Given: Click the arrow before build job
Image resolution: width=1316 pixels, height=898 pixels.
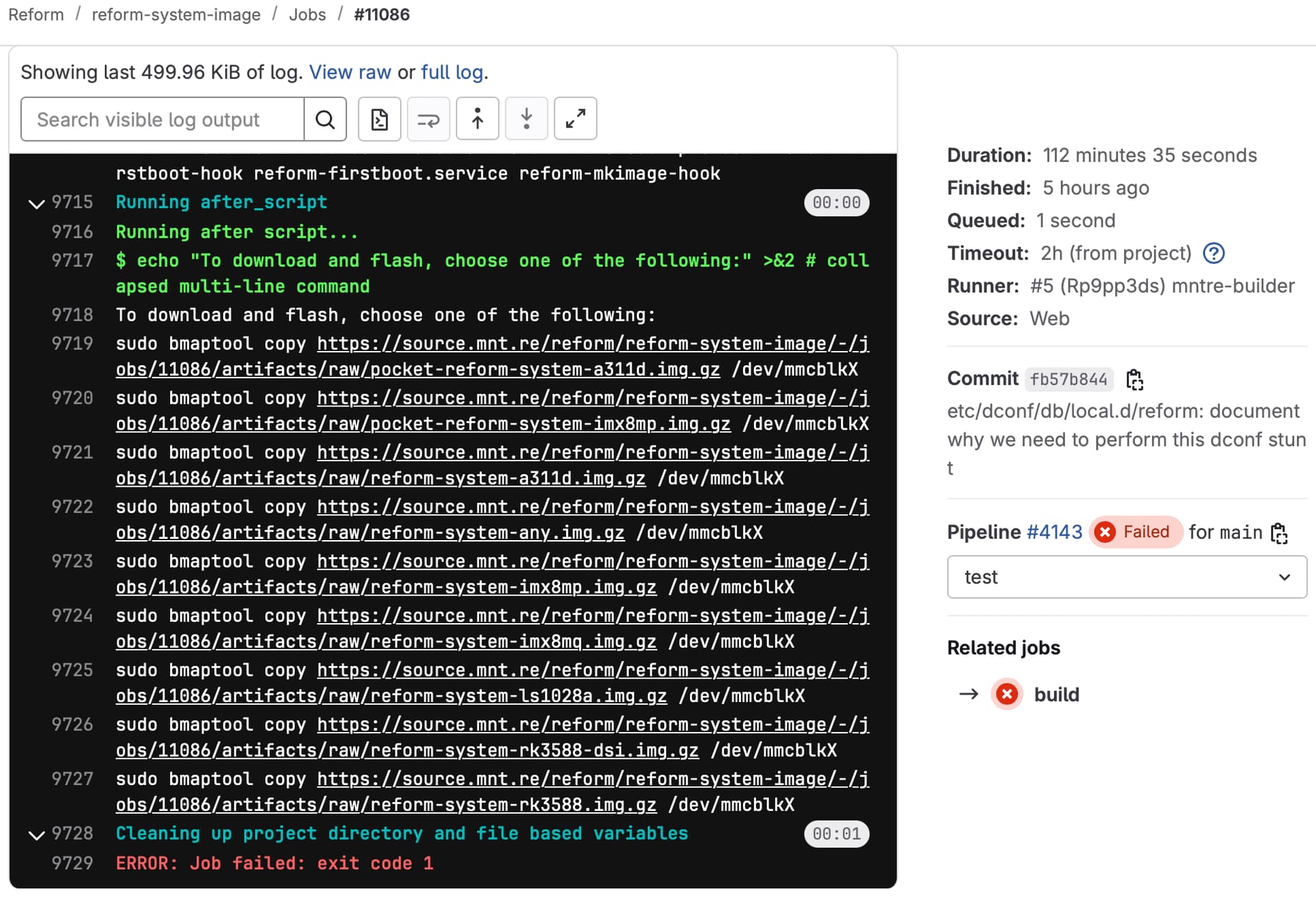Looking at the screenshot, I should pyautogui.click(x=968, y=694).
